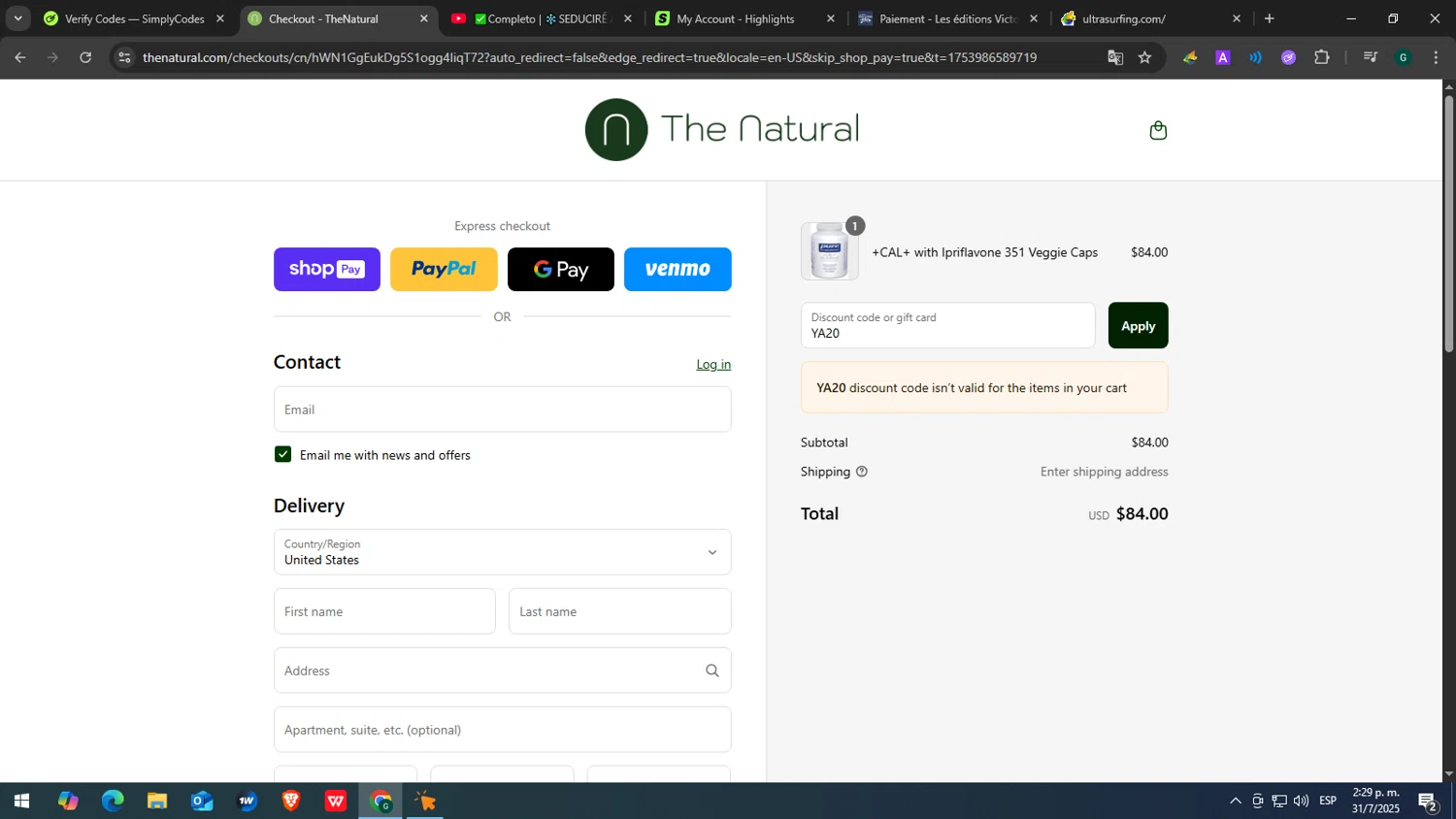Click the shipping help question mark icon
This screenshot has width=1456, height=819.
862,472
